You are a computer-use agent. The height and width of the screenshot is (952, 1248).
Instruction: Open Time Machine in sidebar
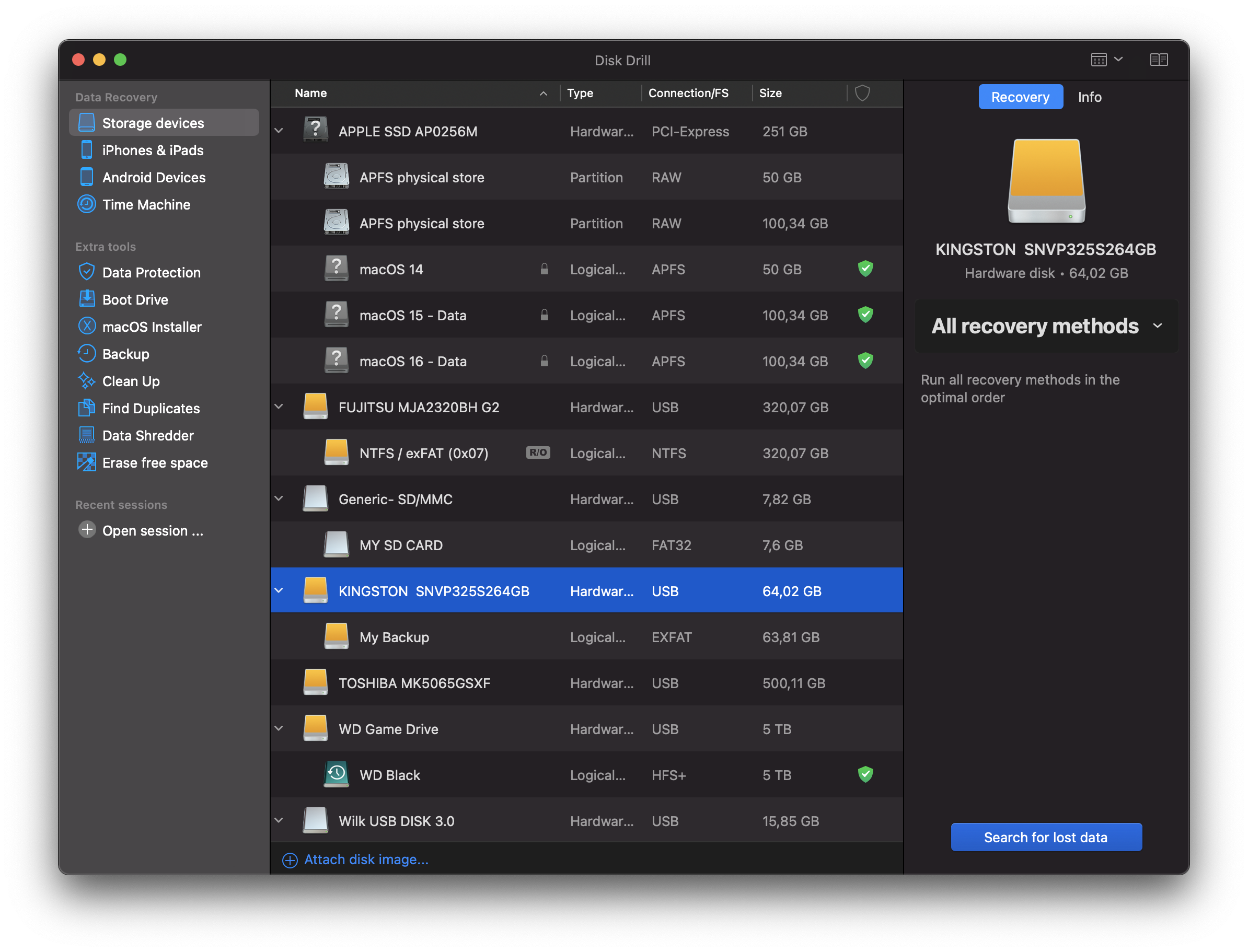click(146, 205)
